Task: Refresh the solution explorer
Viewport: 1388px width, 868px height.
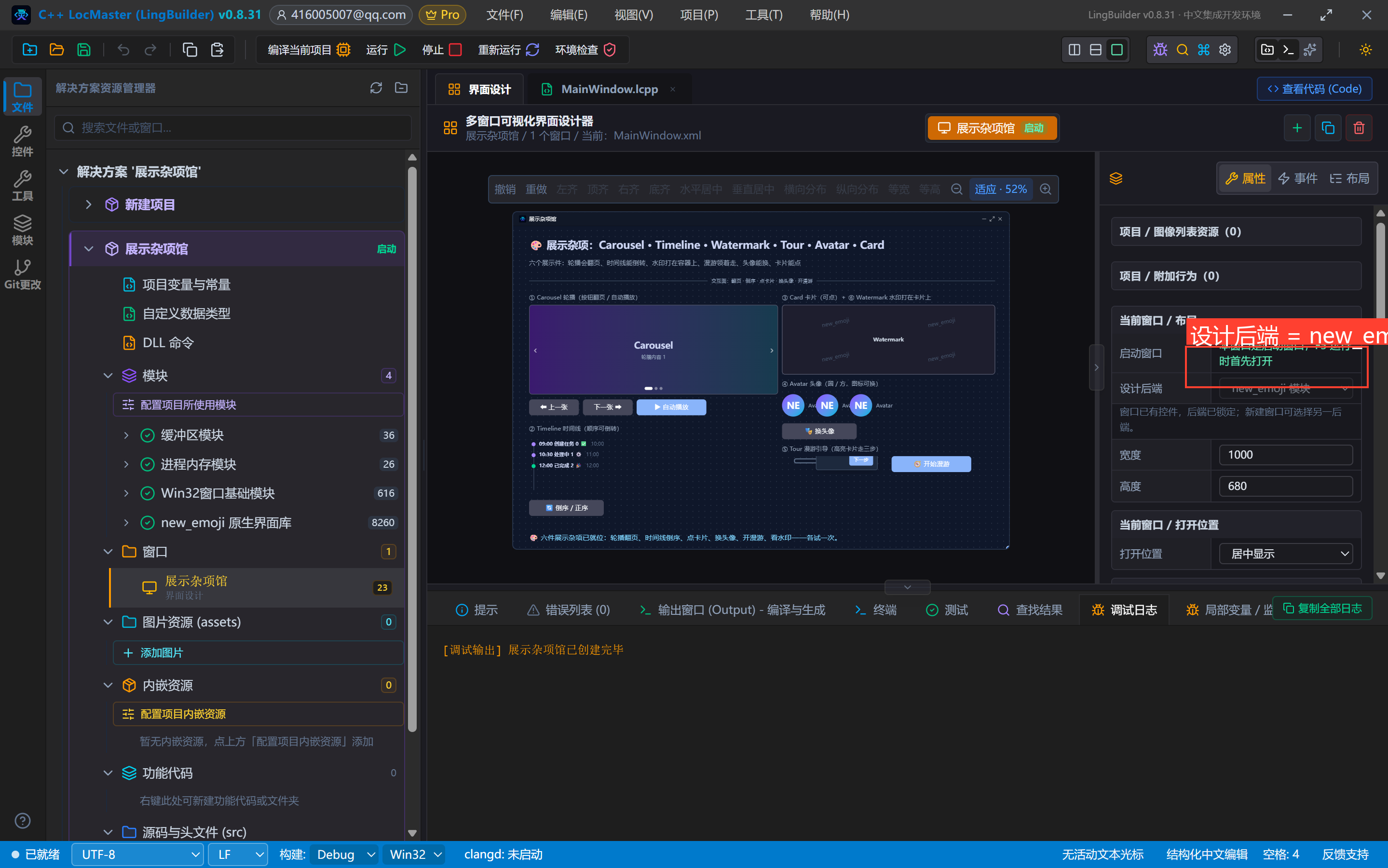Action: pos(376,88)
